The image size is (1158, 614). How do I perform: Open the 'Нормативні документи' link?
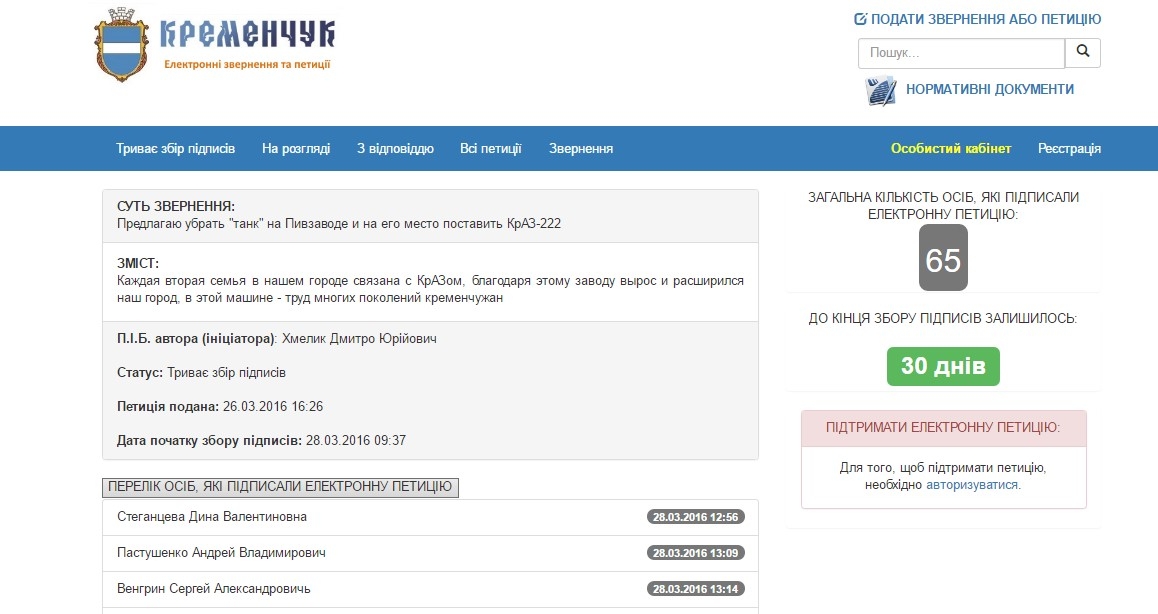click(x=989, y=89)
